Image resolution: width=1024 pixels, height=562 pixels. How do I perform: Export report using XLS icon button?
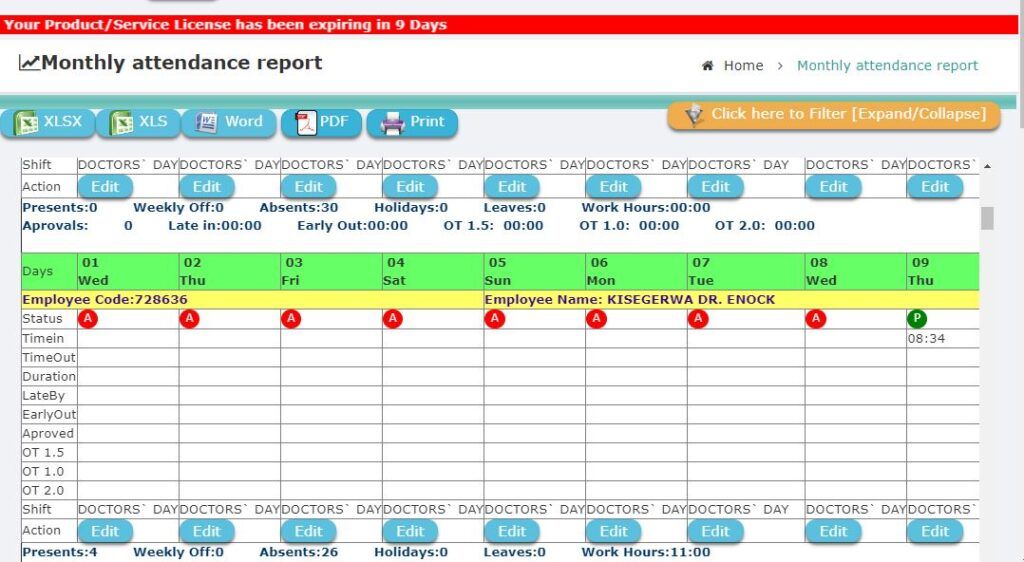tap(138, 123)
